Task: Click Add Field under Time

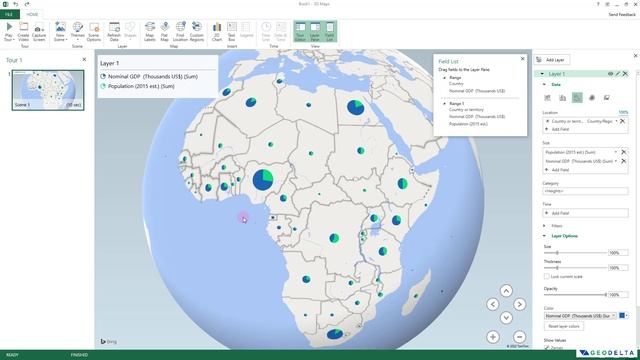Action: click(x=585, y=213)
